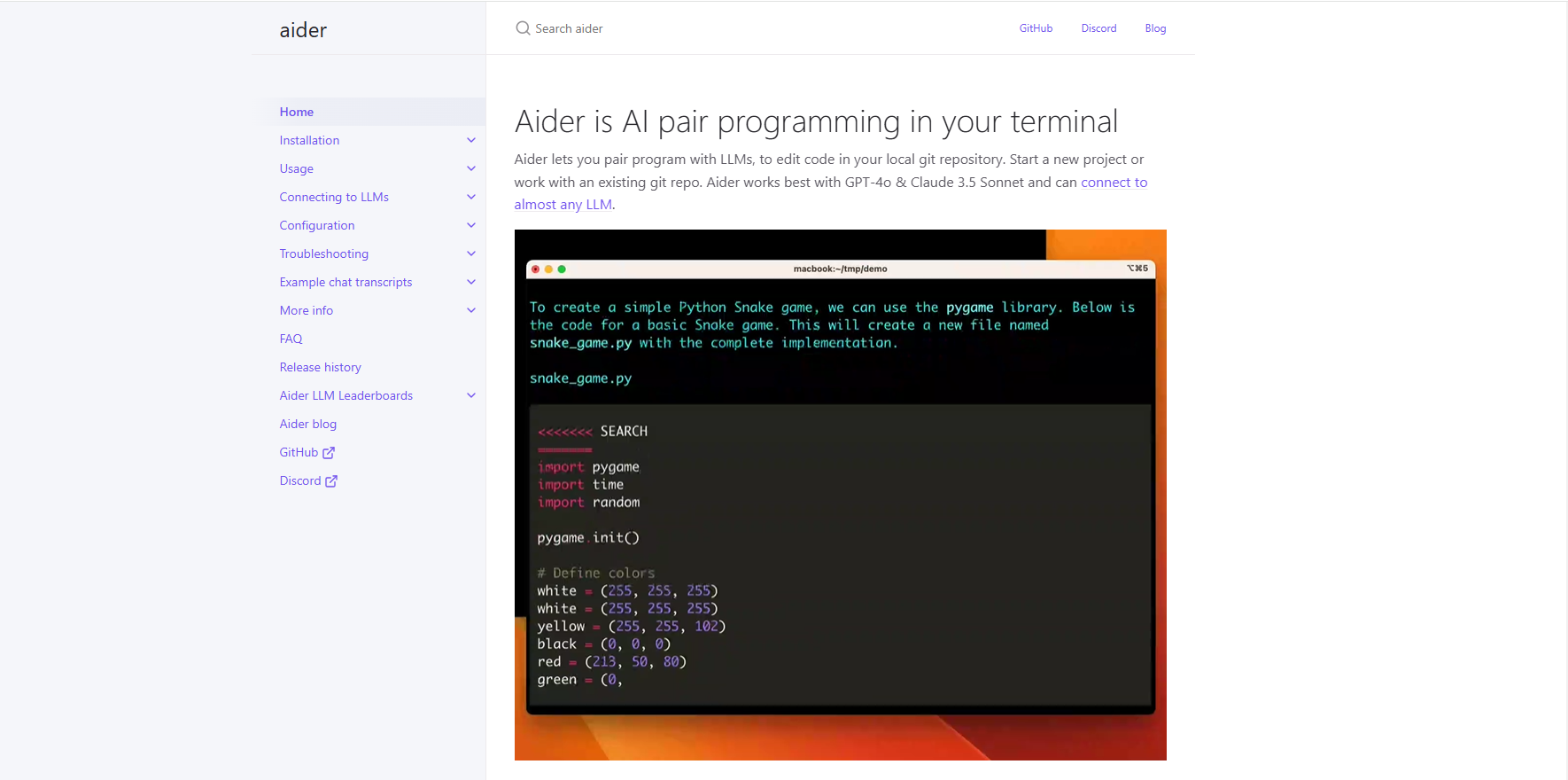Expand the More info chevron
Viewport: 1568px width, 780px height.
[x=471, y=310]
